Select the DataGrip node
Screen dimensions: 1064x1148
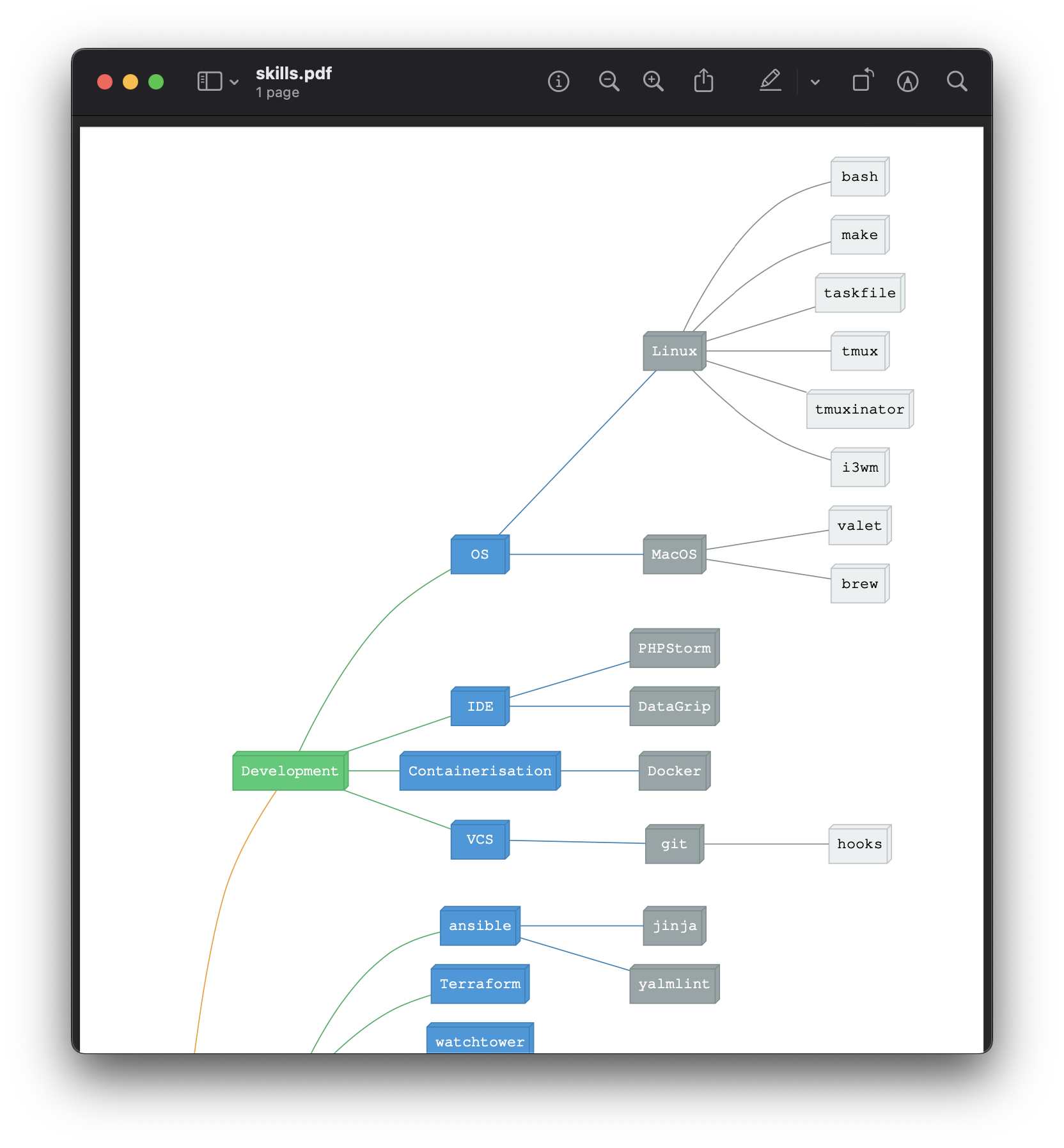[674, 706]
